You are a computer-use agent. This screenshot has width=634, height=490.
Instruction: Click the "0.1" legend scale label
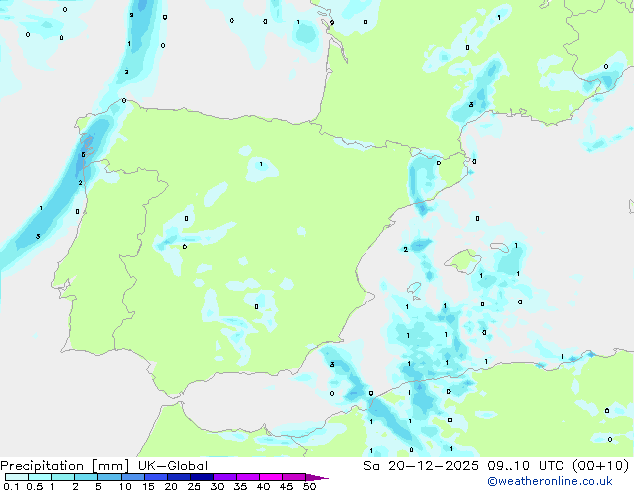(x=11, y=486)
